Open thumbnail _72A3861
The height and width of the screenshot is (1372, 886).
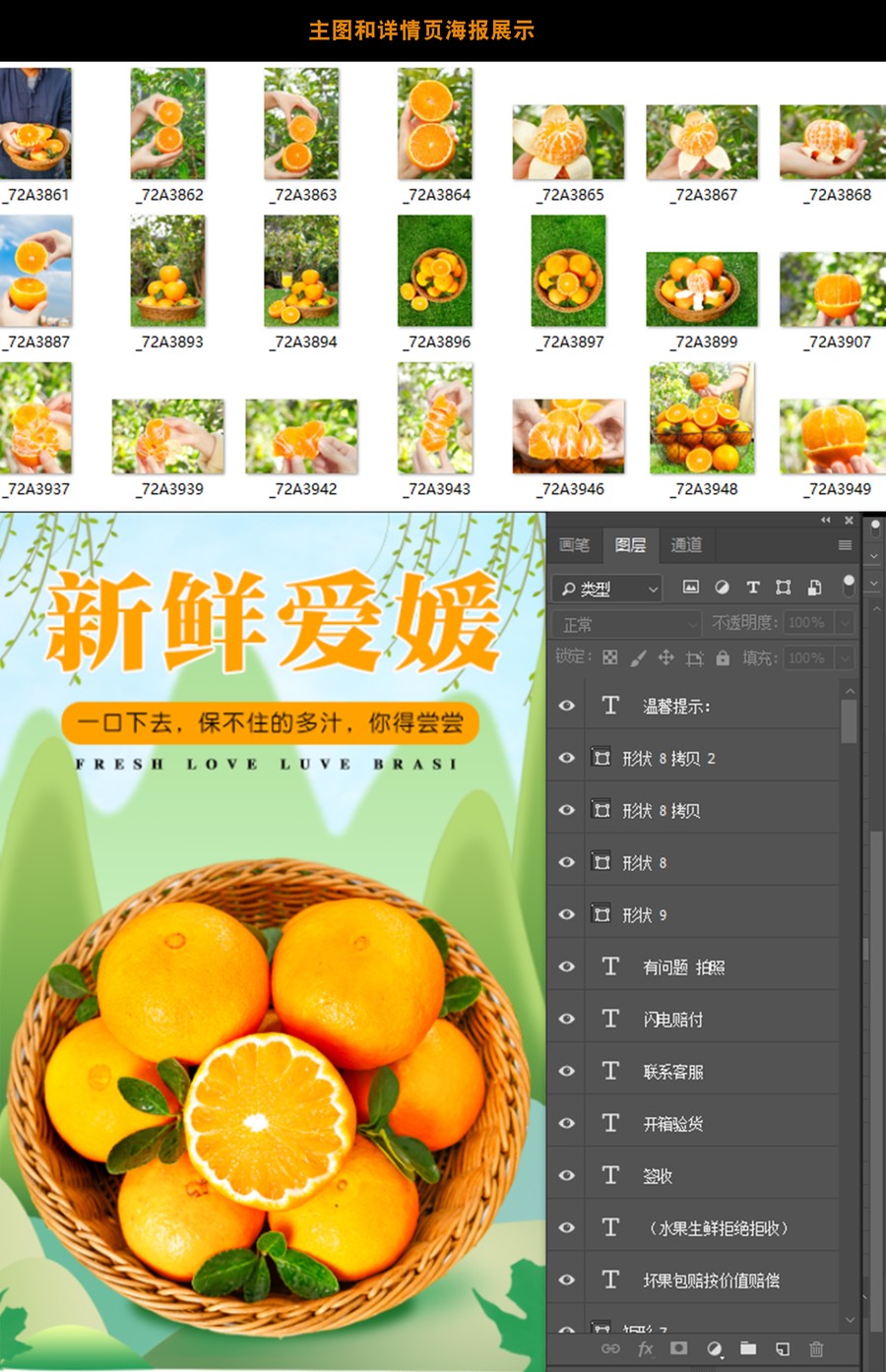tap(35, 123)
